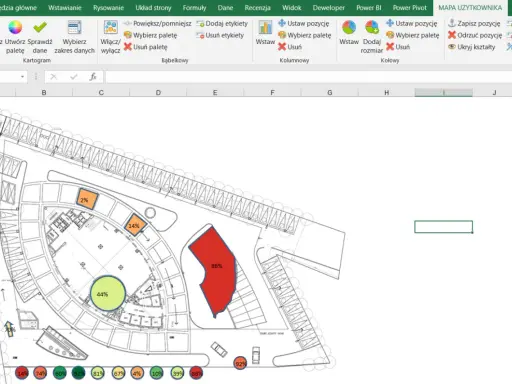
Task: Select the MAPA UŻYTKOWNIKA tab
Action: click(470, 8)
